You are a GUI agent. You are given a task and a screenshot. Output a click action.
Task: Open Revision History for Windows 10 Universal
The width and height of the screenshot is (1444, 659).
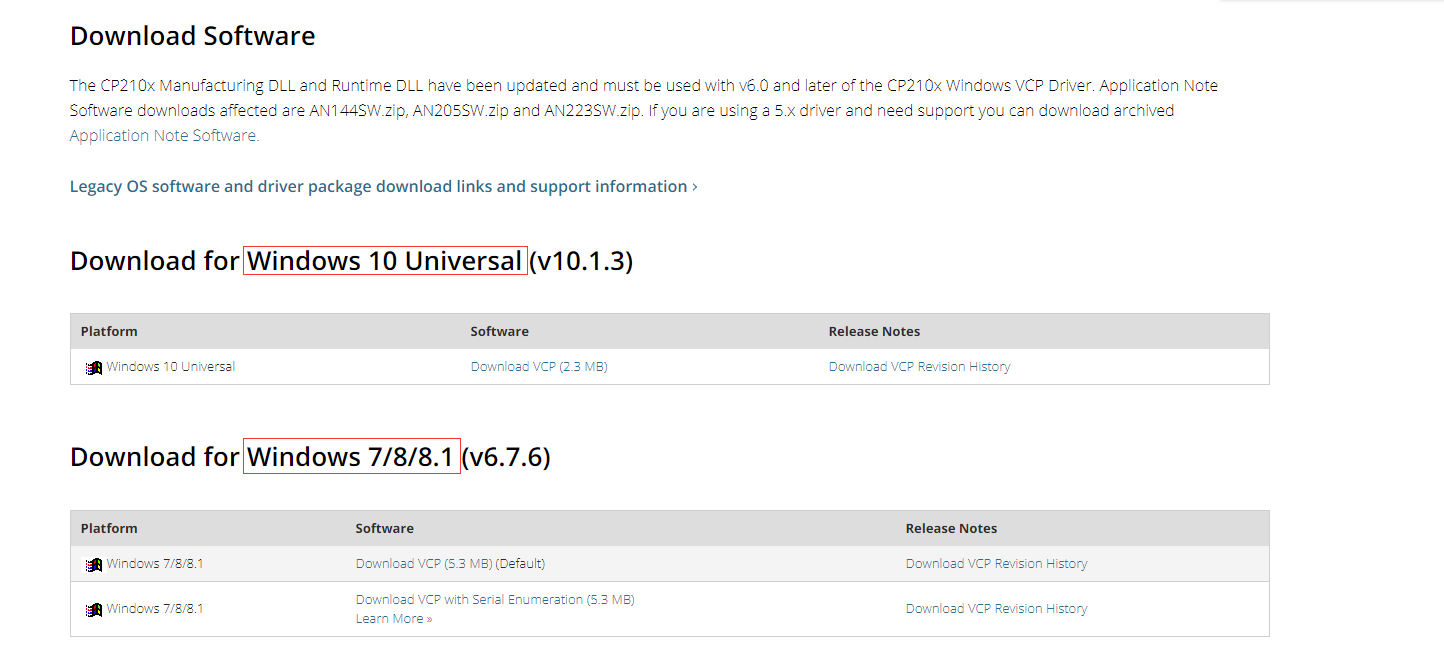(919, 367)
